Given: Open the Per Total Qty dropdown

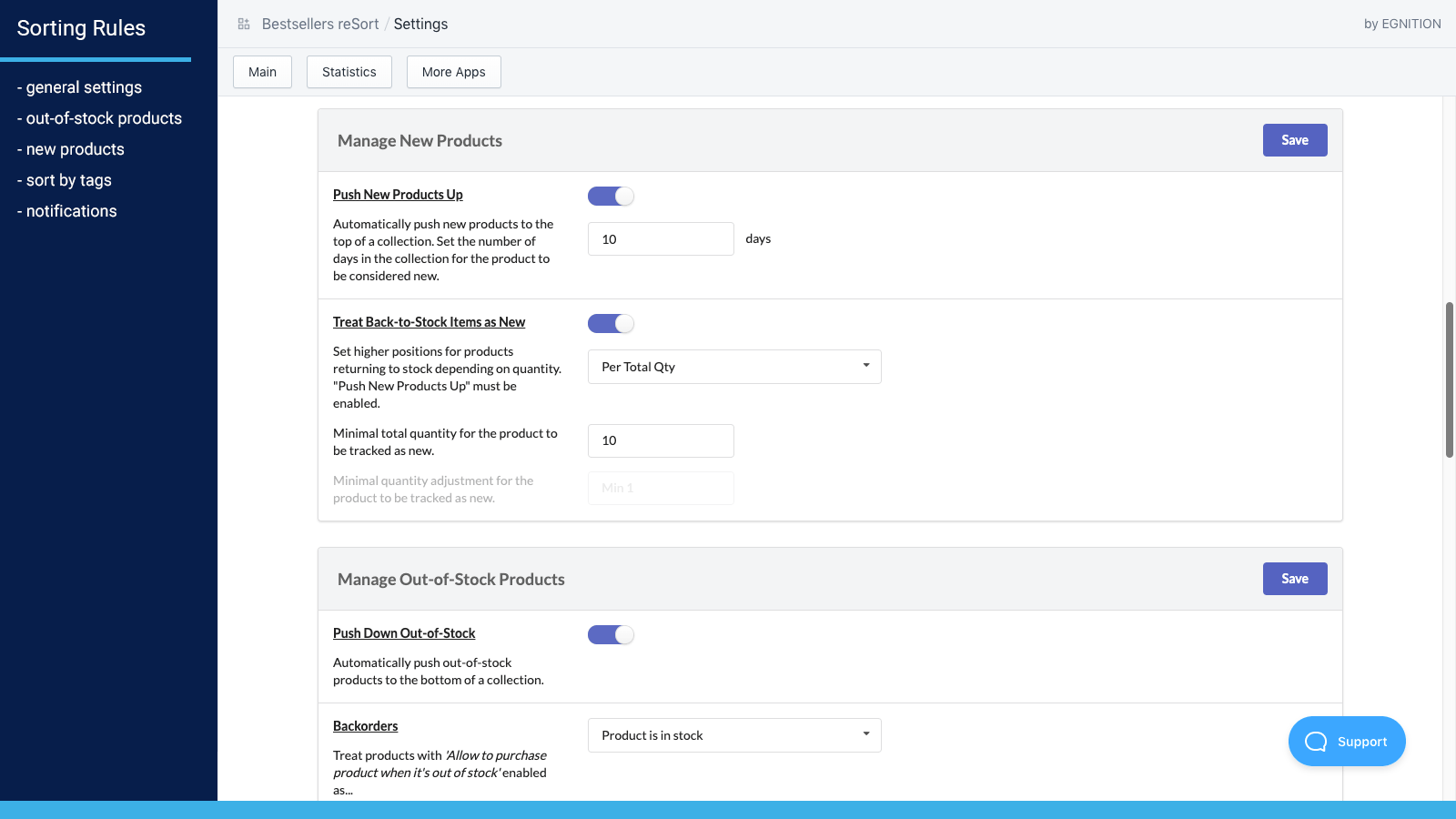Looking at the screenshot, I should (734, 367).
